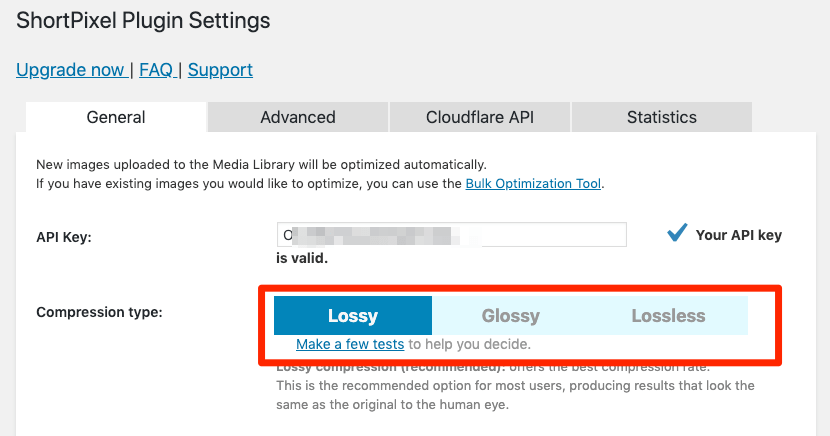This screenshot has height=436, width=830.
Task: Open the FAQ link
Action: (156, 70)
